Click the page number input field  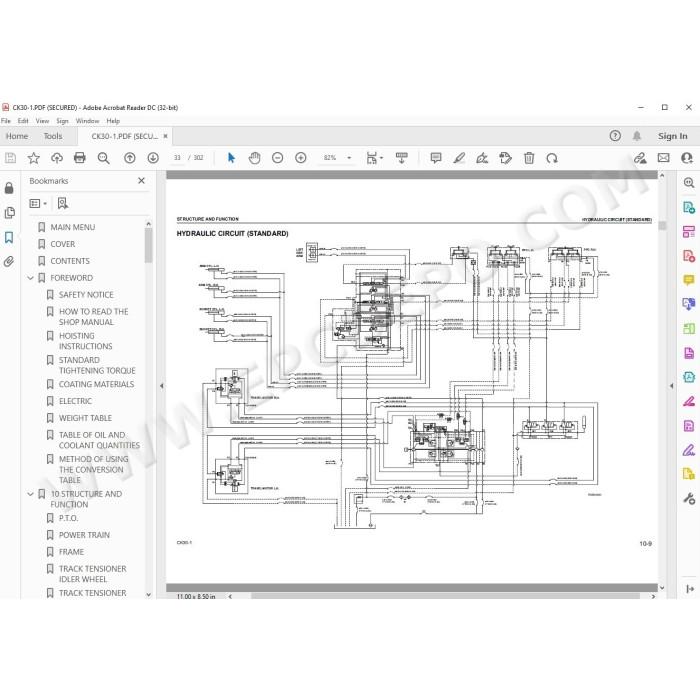click(177, 158)
